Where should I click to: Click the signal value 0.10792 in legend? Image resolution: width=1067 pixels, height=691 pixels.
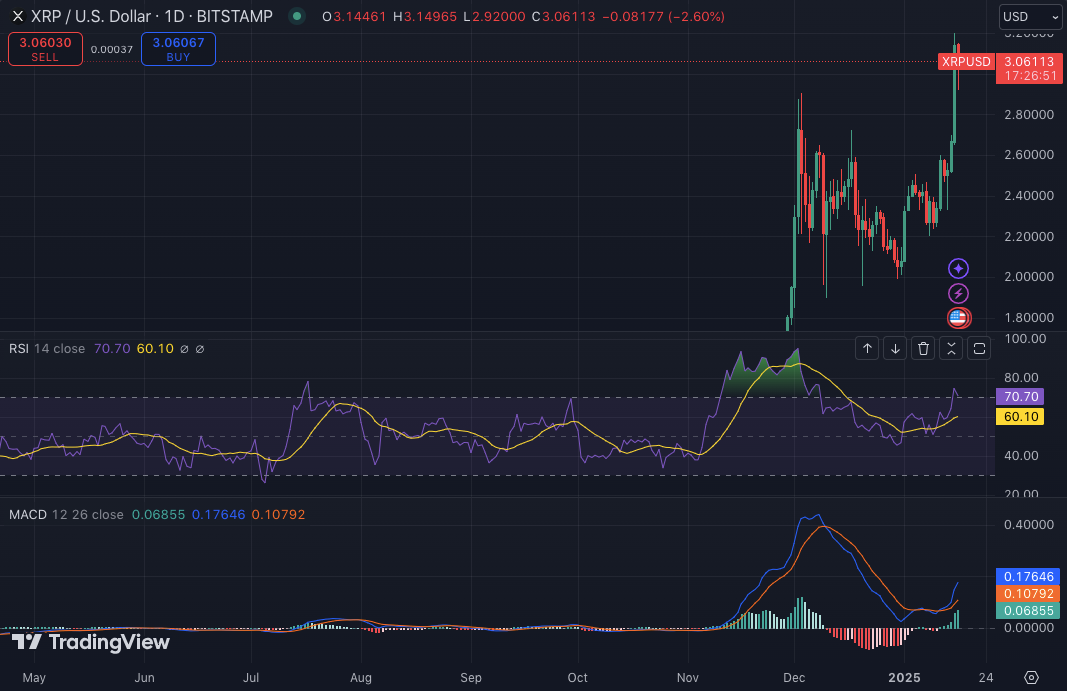click(x=278, y=515)
